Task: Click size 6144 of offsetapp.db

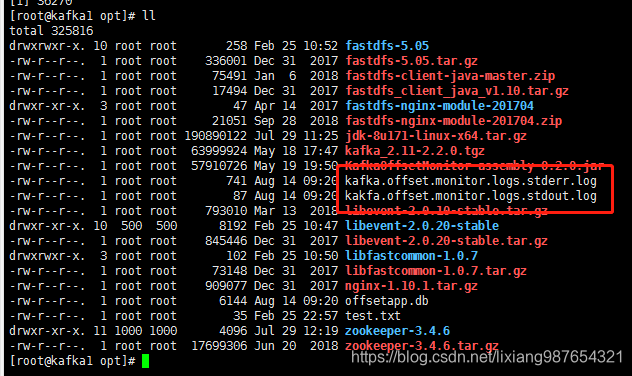Action: click(233, 301)
